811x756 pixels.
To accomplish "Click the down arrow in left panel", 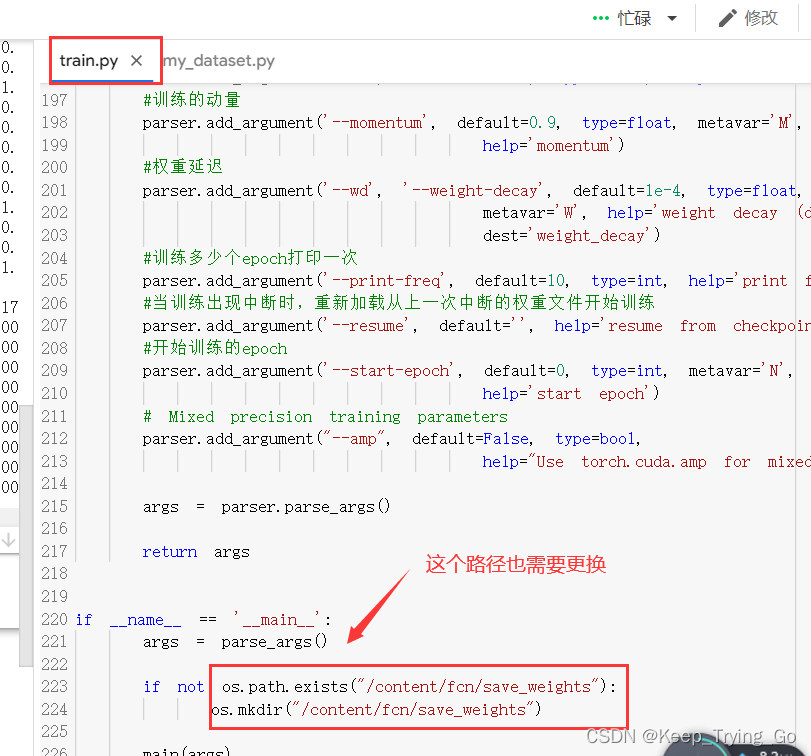I will (x=8, y=540).
